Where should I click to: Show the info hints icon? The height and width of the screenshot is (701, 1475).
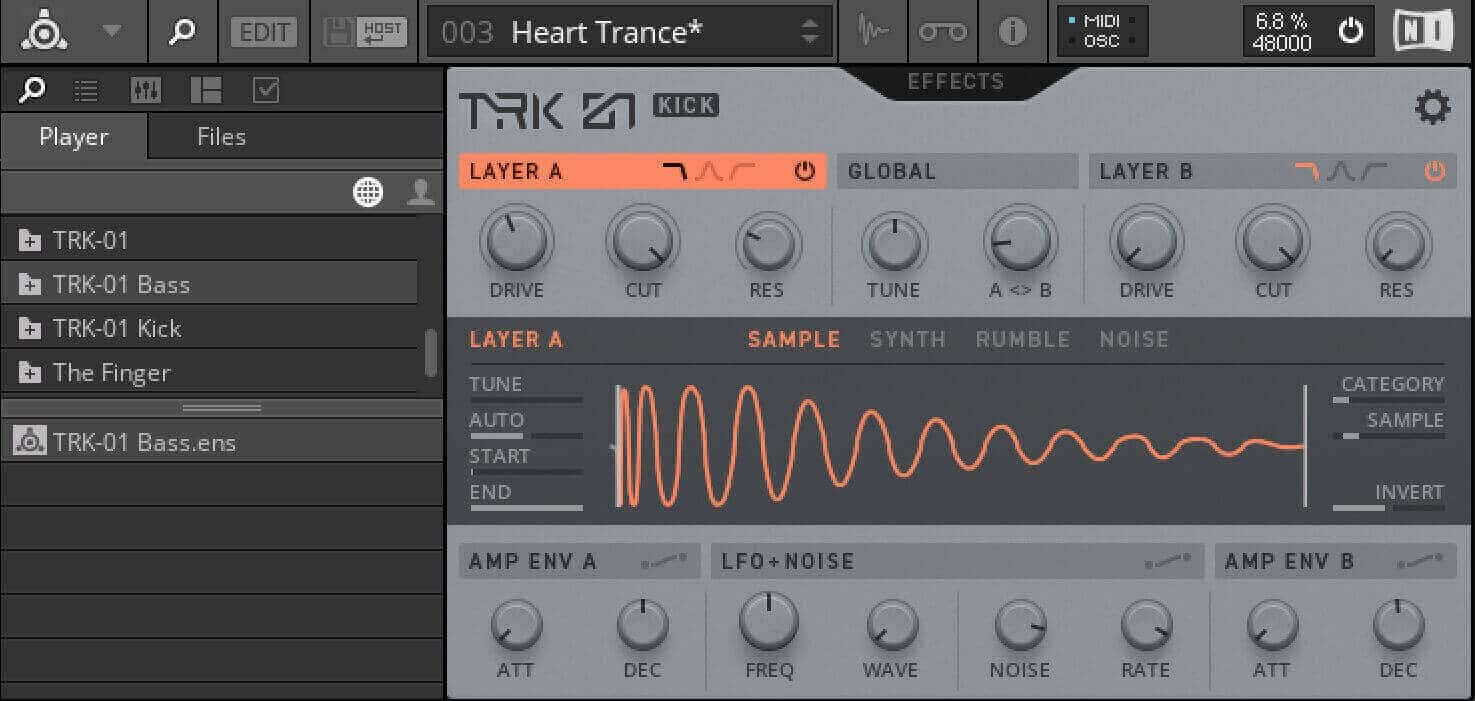point(1013,32)
